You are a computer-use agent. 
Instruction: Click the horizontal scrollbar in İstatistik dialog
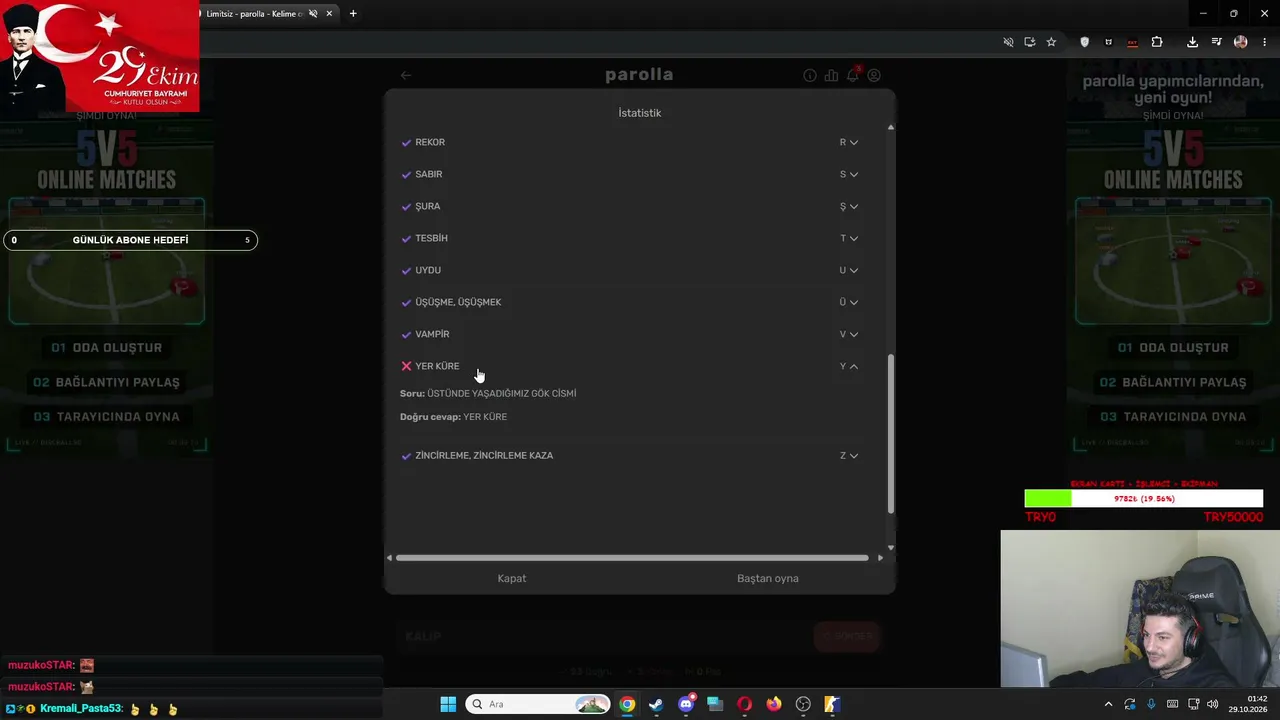(x=632, y=558)
